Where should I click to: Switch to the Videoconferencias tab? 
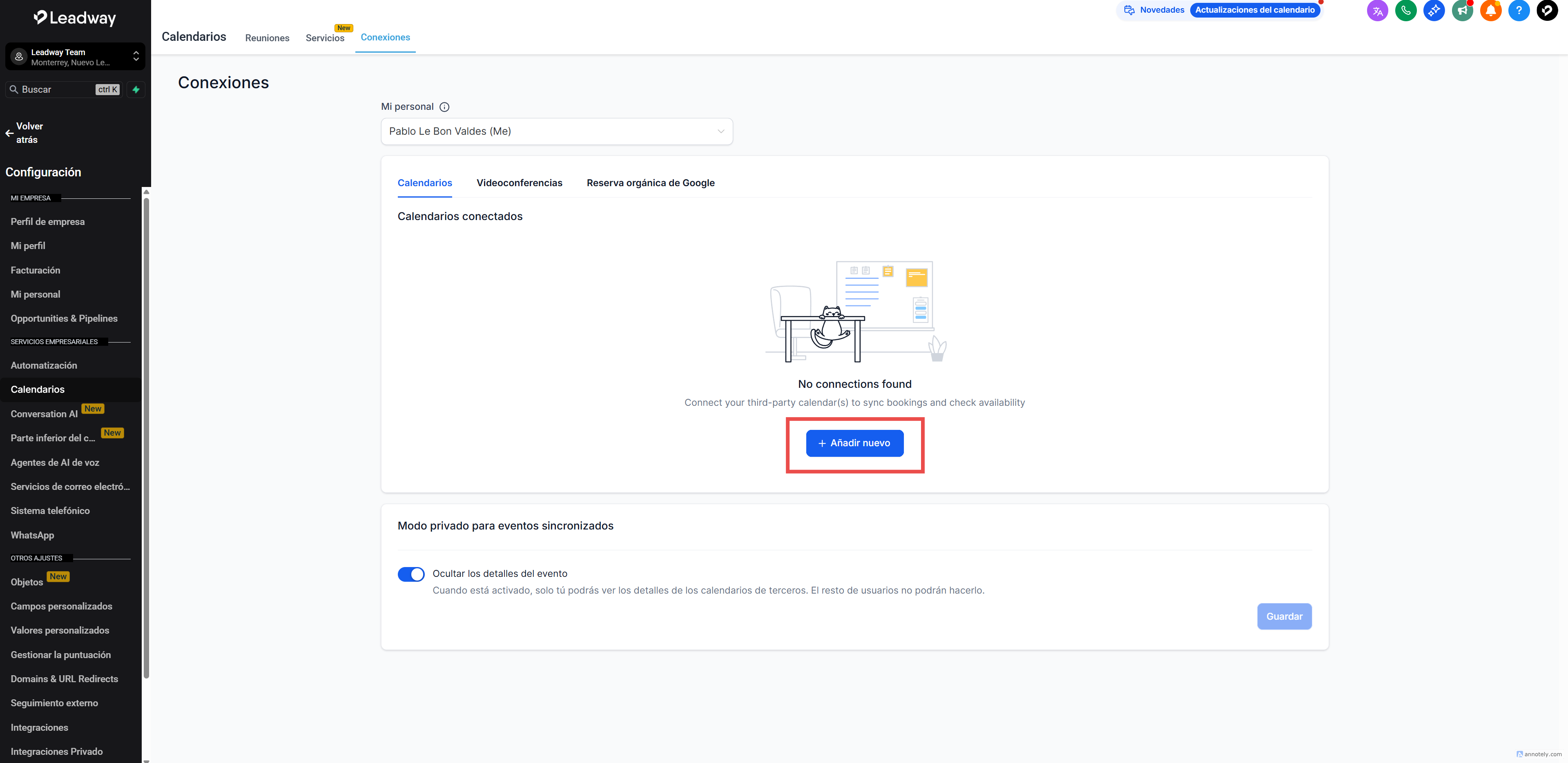pyautogui.click(x=519, y=183)
